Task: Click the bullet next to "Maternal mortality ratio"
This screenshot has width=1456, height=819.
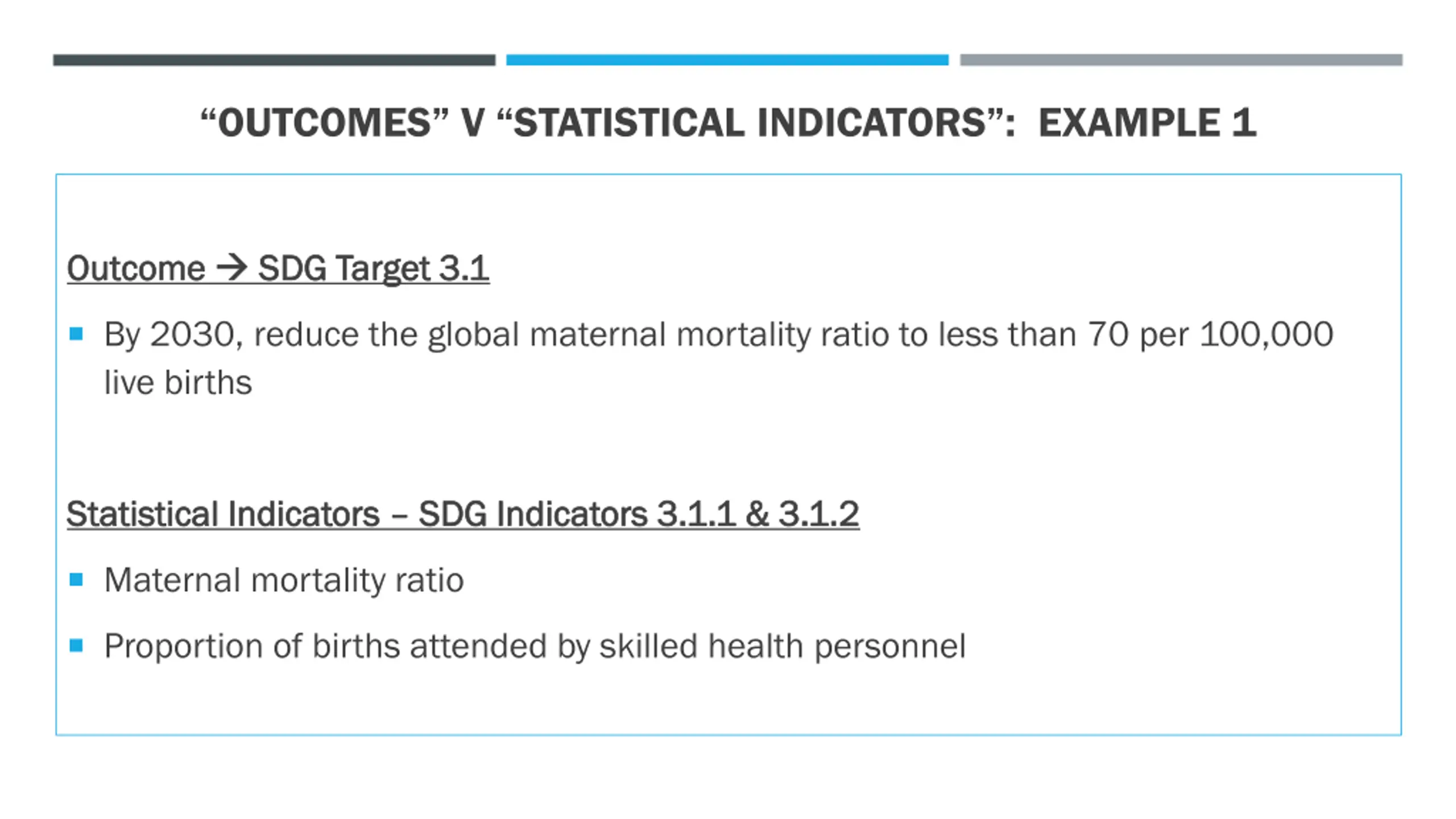Action: pyautogui.click(x=76, y=580)
